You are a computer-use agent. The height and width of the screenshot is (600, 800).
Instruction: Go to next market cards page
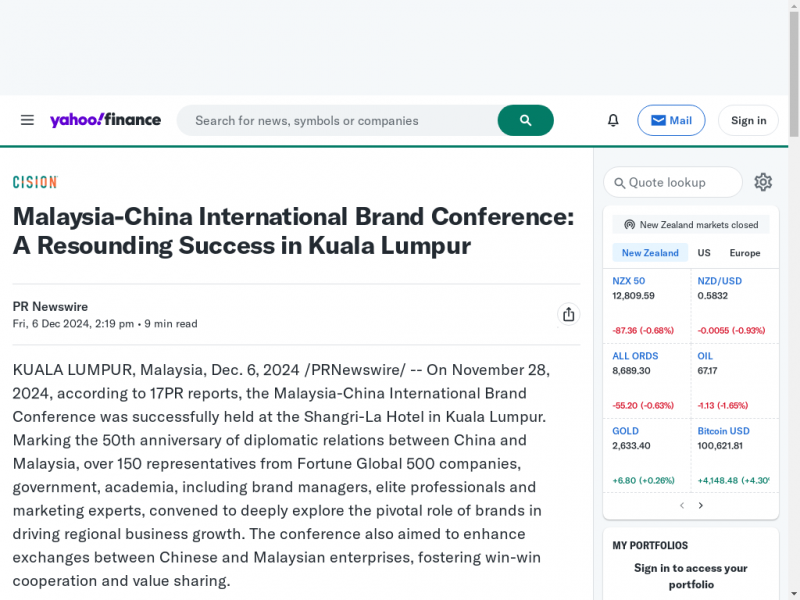click(701, 505)
